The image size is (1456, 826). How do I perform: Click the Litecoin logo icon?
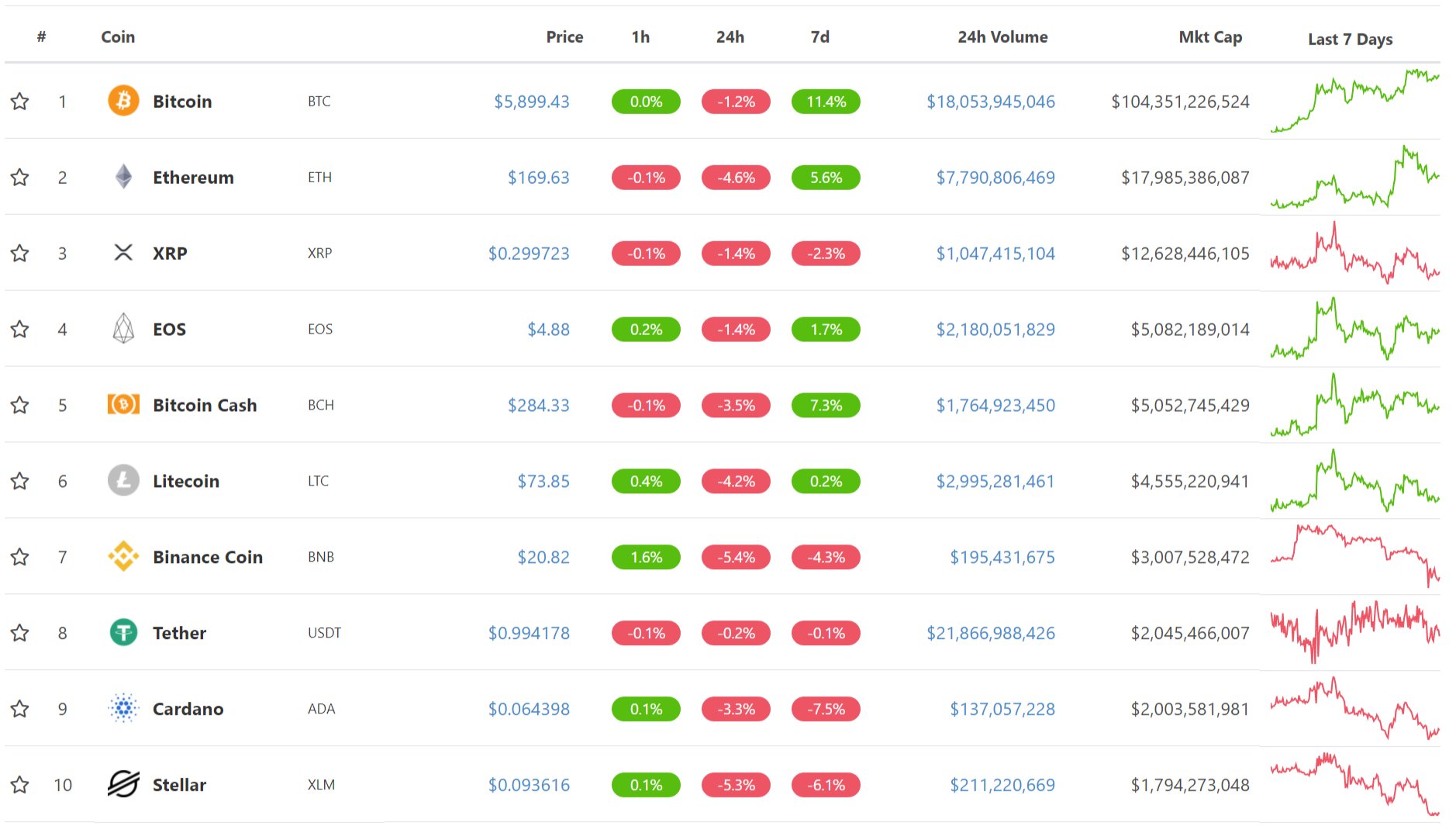(123, 481)
